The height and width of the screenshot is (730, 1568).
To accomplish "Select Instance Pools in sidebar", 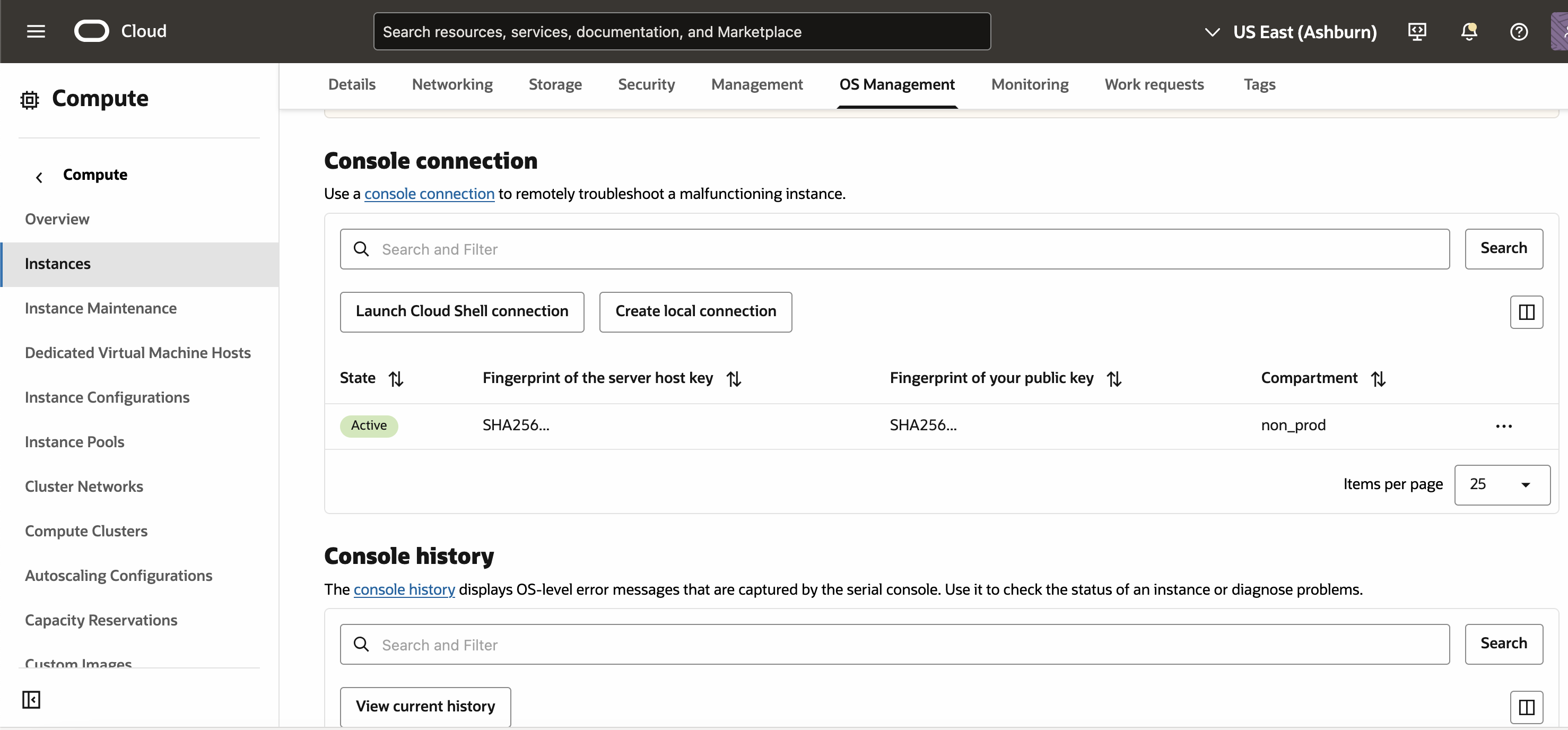I will pos(74,441).
